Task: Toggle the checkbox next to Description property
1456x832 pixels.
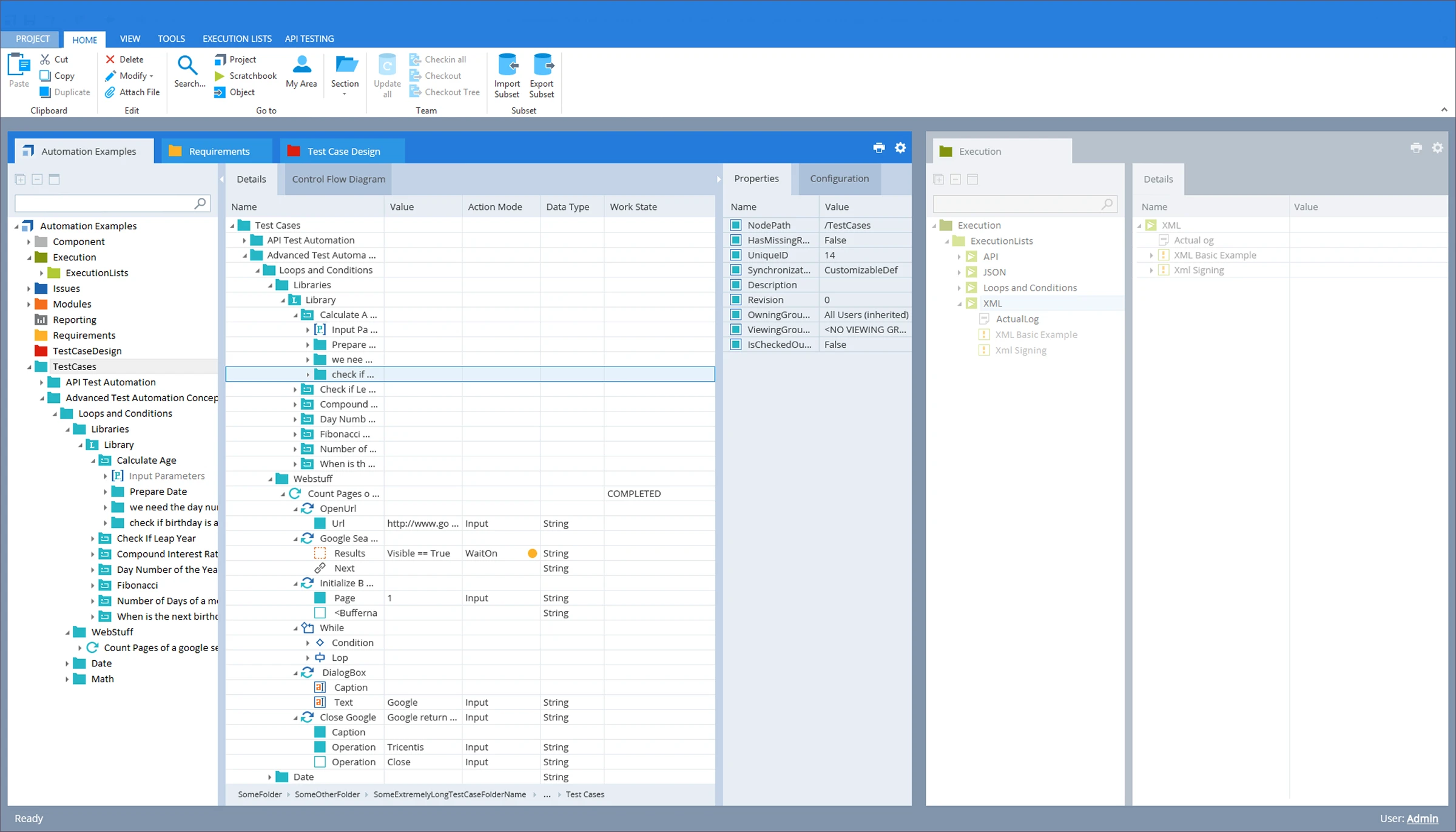Action: (x=736, y=285)
